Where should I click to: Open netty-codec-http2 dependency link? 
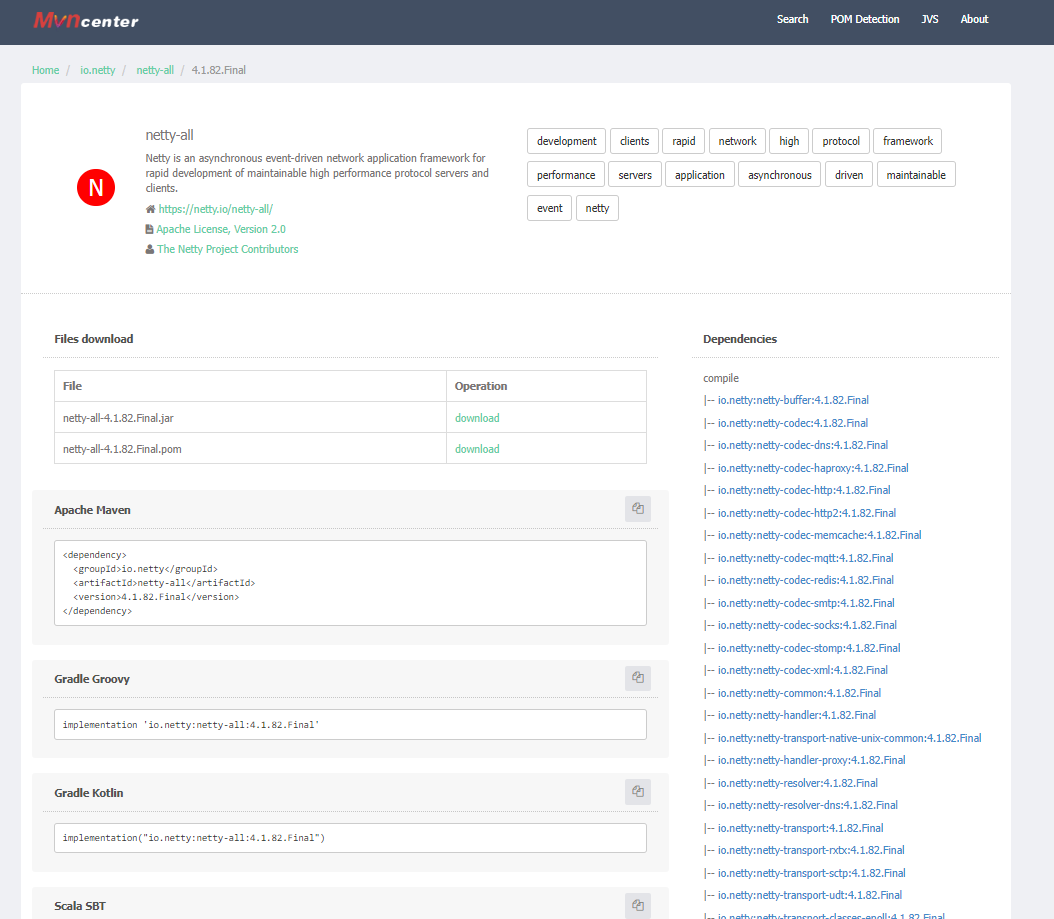pyautogui.click(x=807, y=513)
